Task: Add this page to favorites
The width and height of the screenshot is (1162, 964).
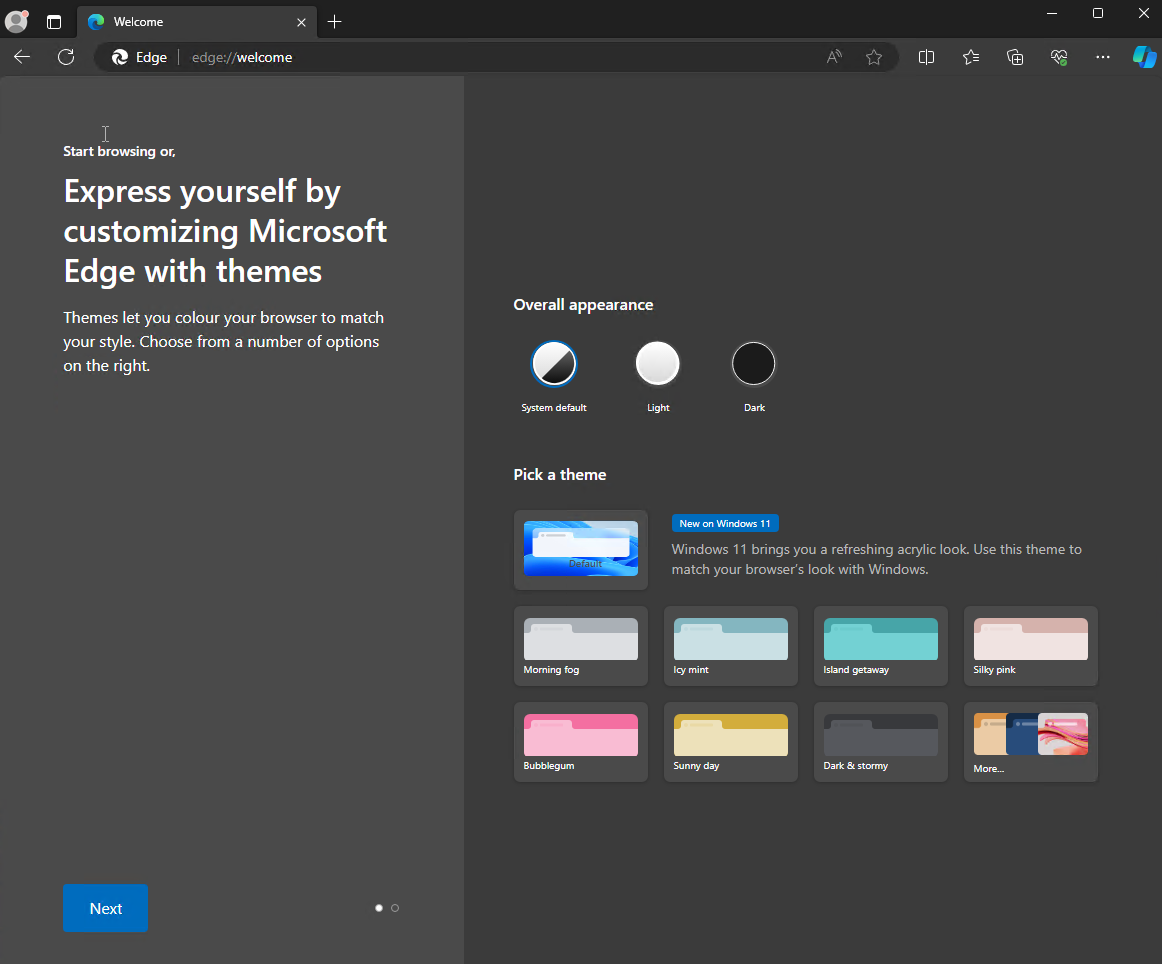Action: click(x=874, y=57)
